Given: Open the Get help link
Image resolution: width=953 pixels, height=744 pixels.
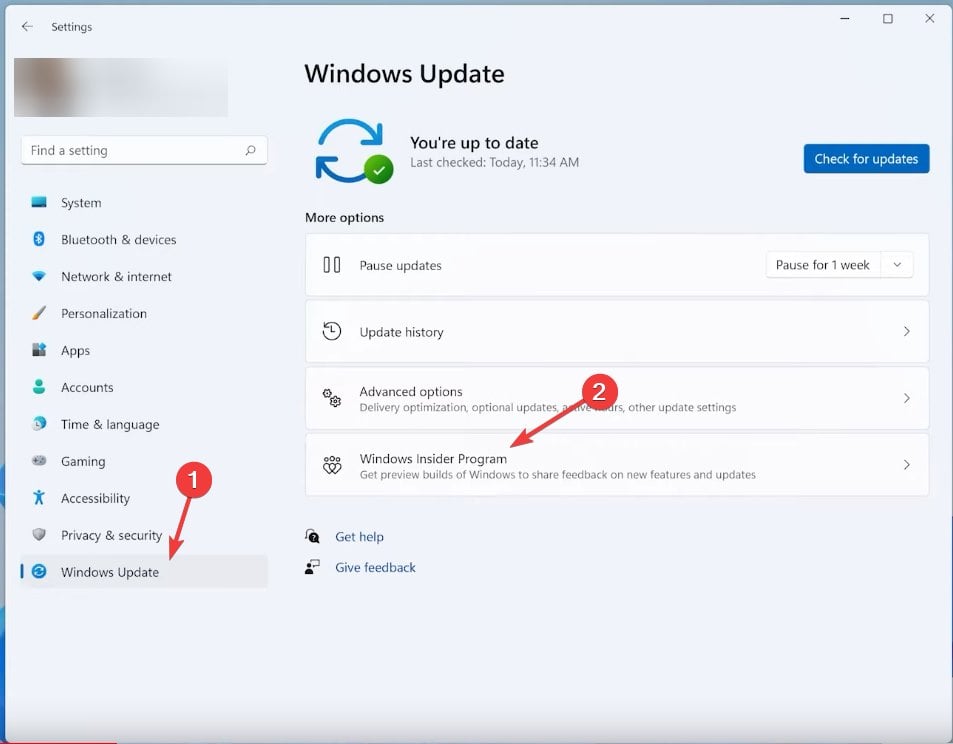Looking at the screenshot, I should pyautogui.click(x=360, y=536).
